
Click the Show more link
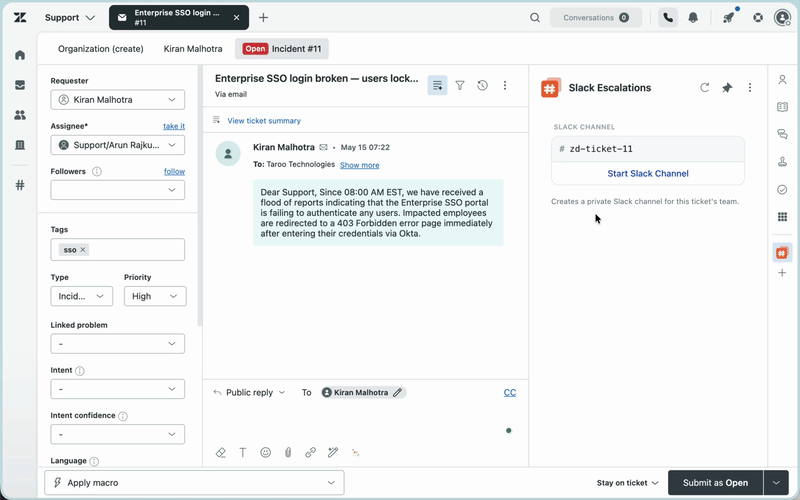360,165
